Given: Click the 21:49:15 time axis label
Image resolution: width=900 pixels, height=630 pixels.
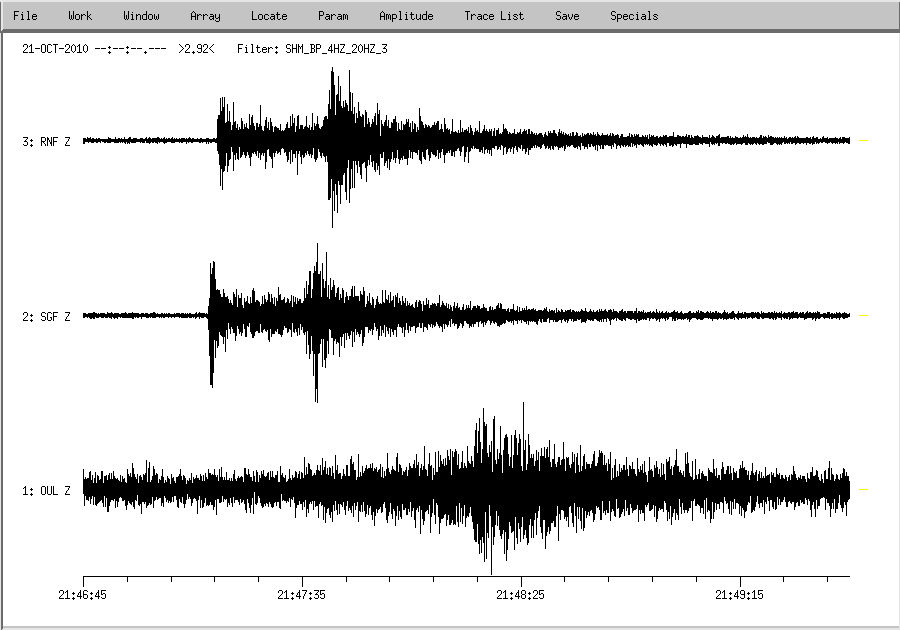Looking at the screenshot, I should click(740, 595).
